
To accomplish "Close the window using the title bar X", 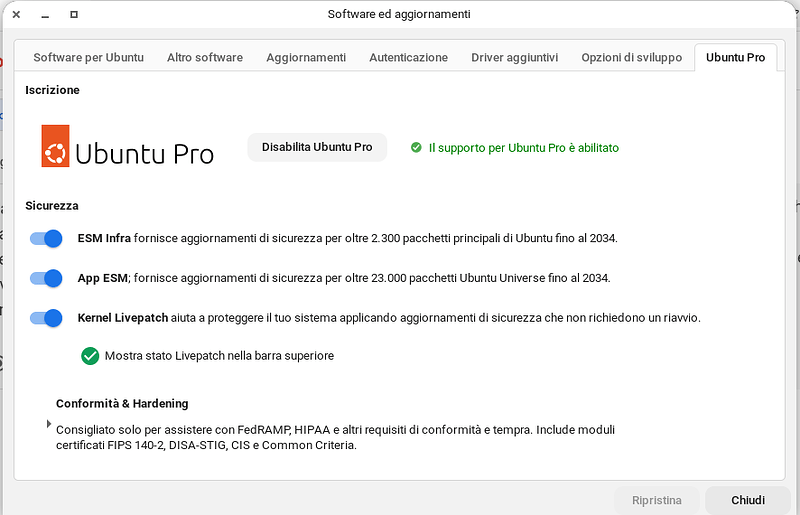I will [x=16, y=14].
